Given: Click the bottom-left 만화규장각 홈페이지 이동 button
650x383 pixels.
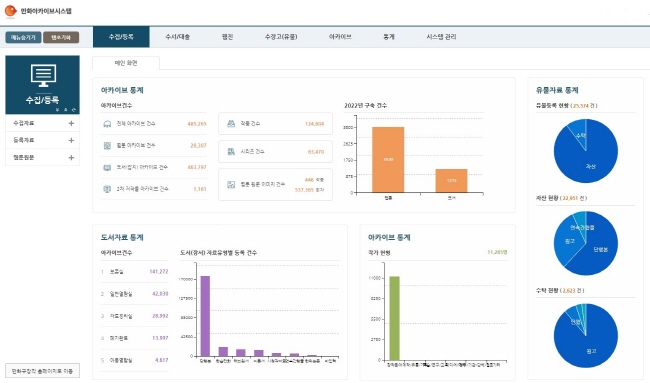Looking at the screenshot, I should click(42, 371).
